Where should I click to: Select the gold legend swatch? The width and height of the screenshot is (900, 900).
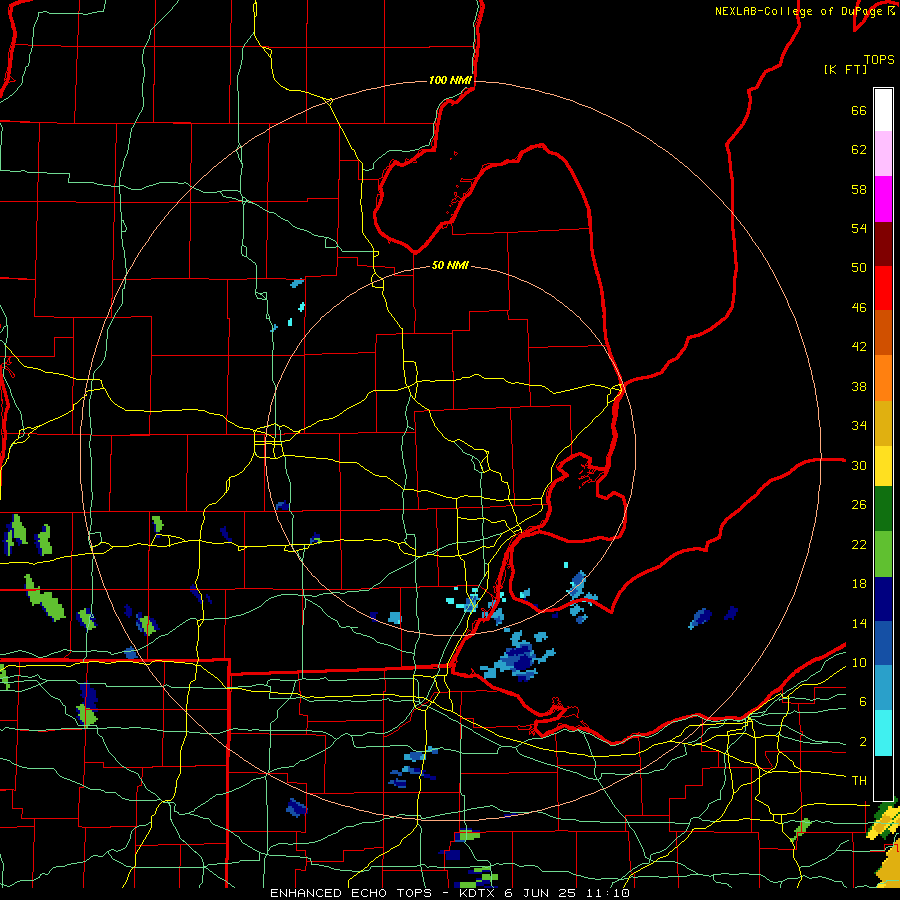[x=883, y=423]
